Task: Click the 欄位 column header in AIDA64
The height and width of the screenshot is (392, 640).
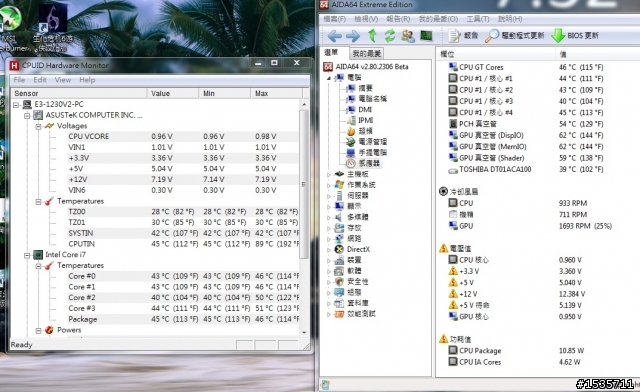Action: point(496,54)
